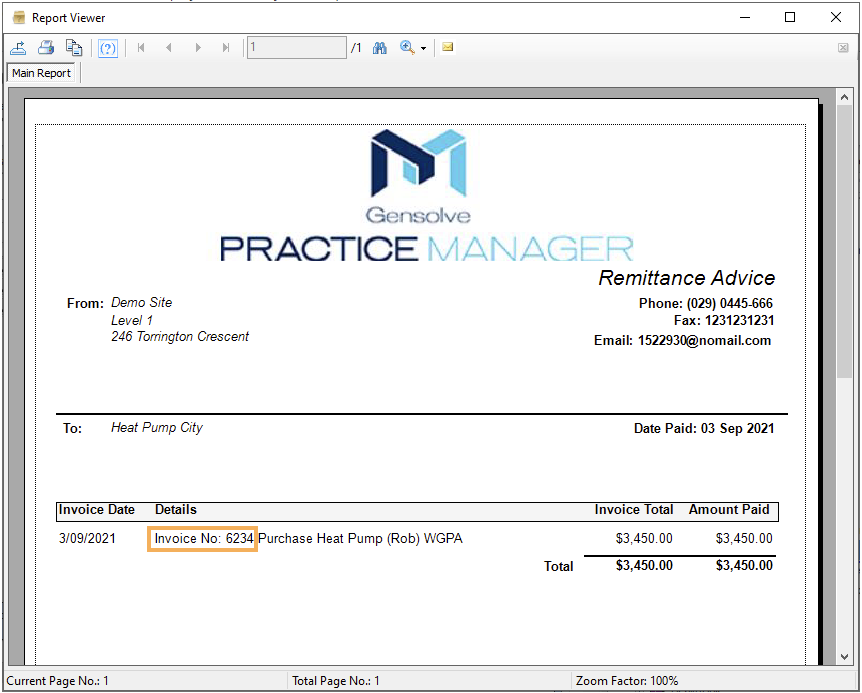Viewport: 862px width, 693px height.
Task: Click the Demo Site sender name
Action: (x=141, y=302)
